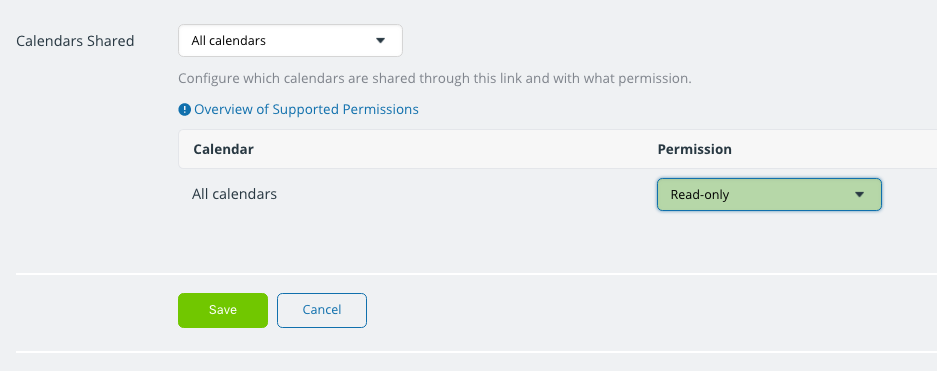Click the green Save button label
This screenshot has height=371, width=937.
tap(223, 310)
